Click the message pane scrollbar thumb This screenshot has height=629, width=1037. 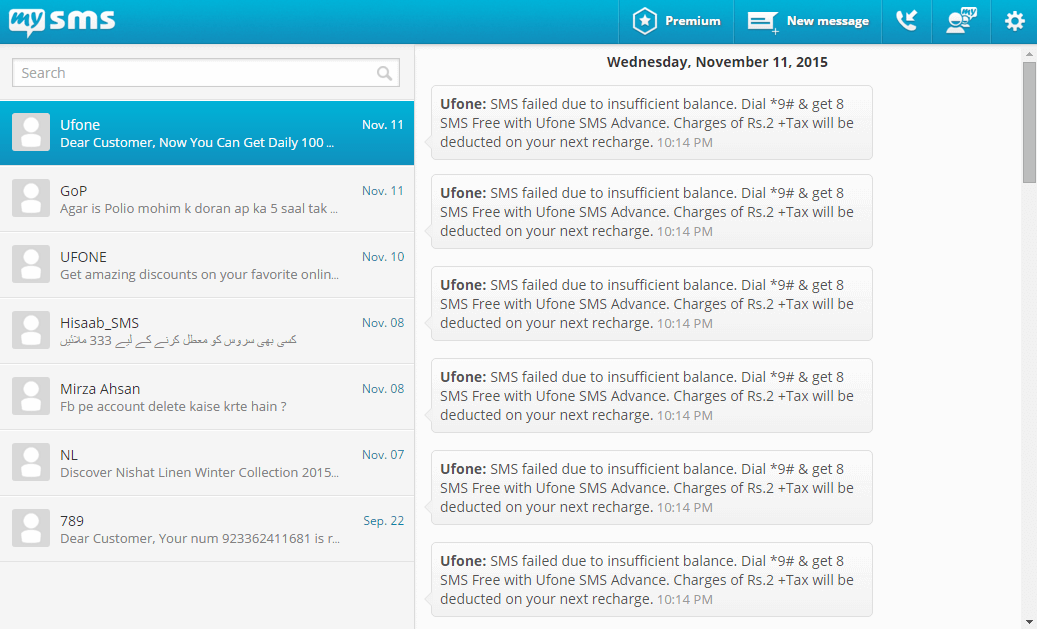pos(1029,122)
